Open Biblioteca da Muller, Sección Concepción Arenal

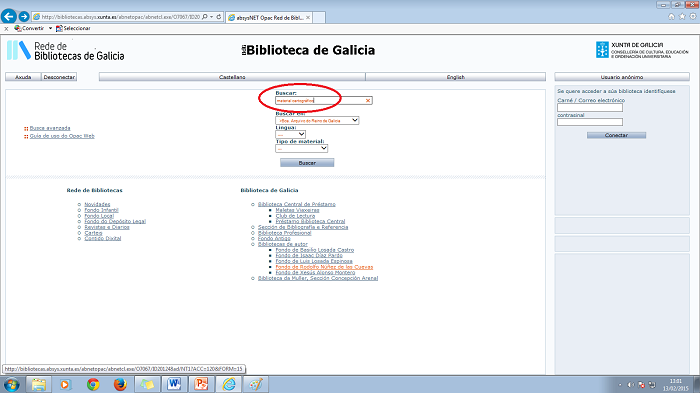318,278
